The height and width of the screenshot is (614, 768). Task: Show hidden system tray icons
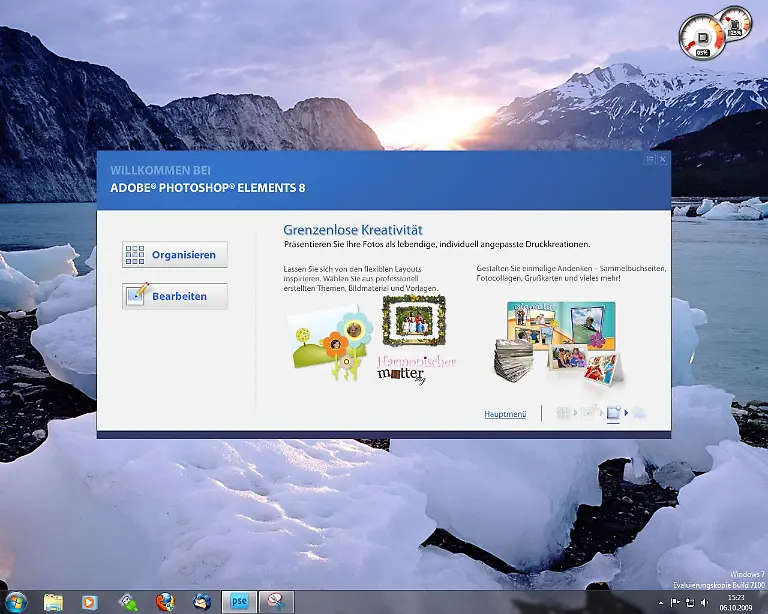[660, 602]
